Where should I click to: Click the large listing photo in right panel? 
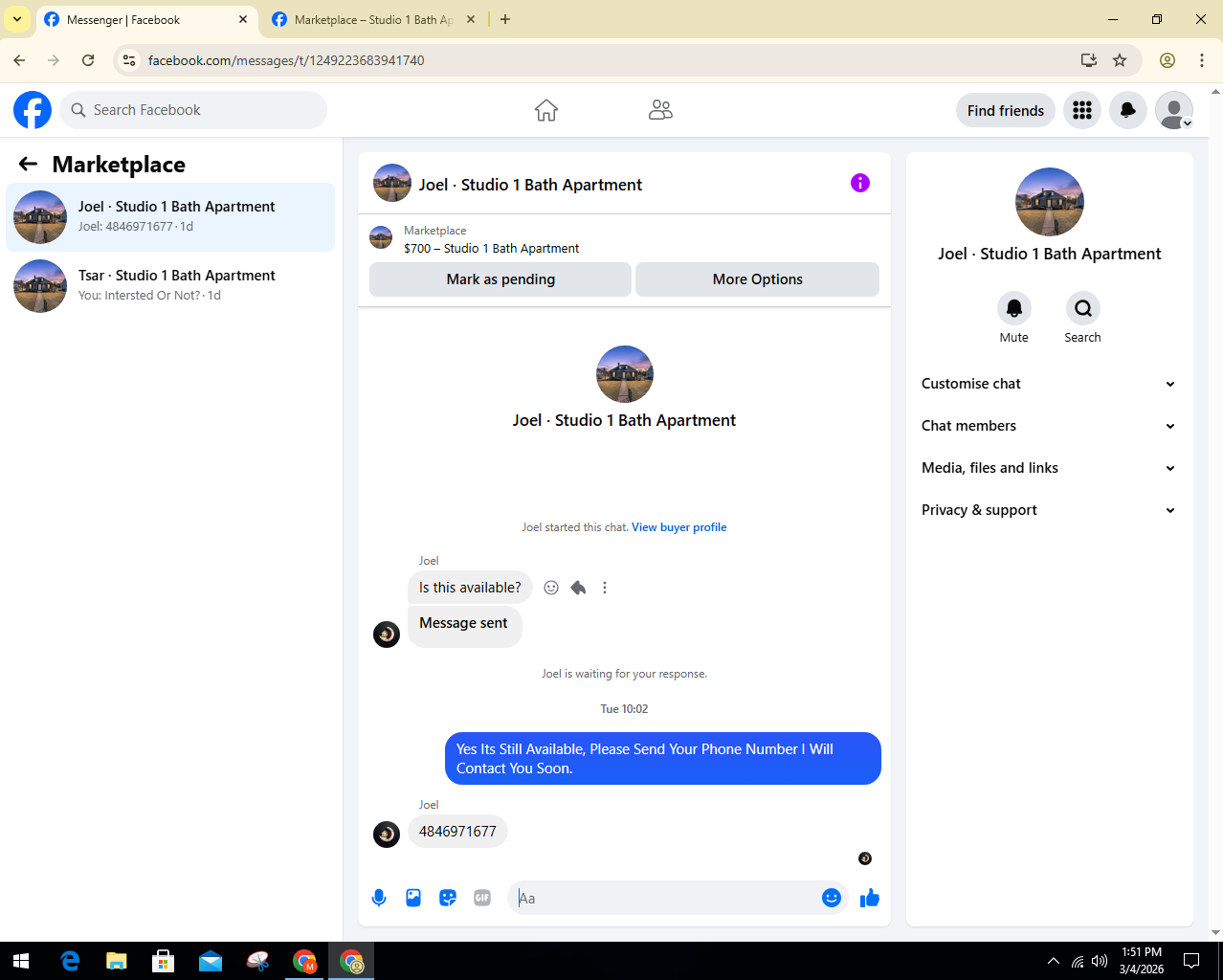1050,202
